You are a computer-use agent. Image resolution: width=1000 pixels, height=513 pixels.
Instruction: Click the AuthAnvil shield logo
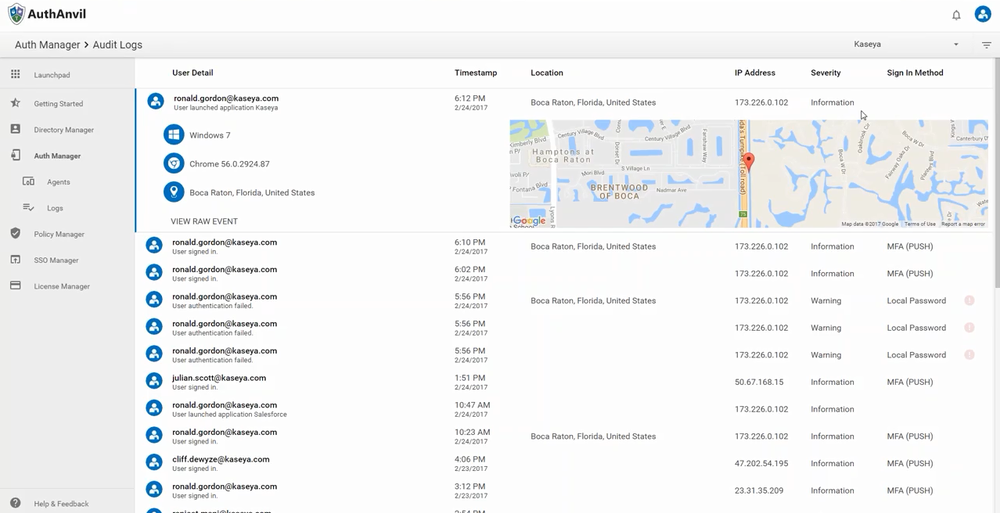(x=17, y=14)
